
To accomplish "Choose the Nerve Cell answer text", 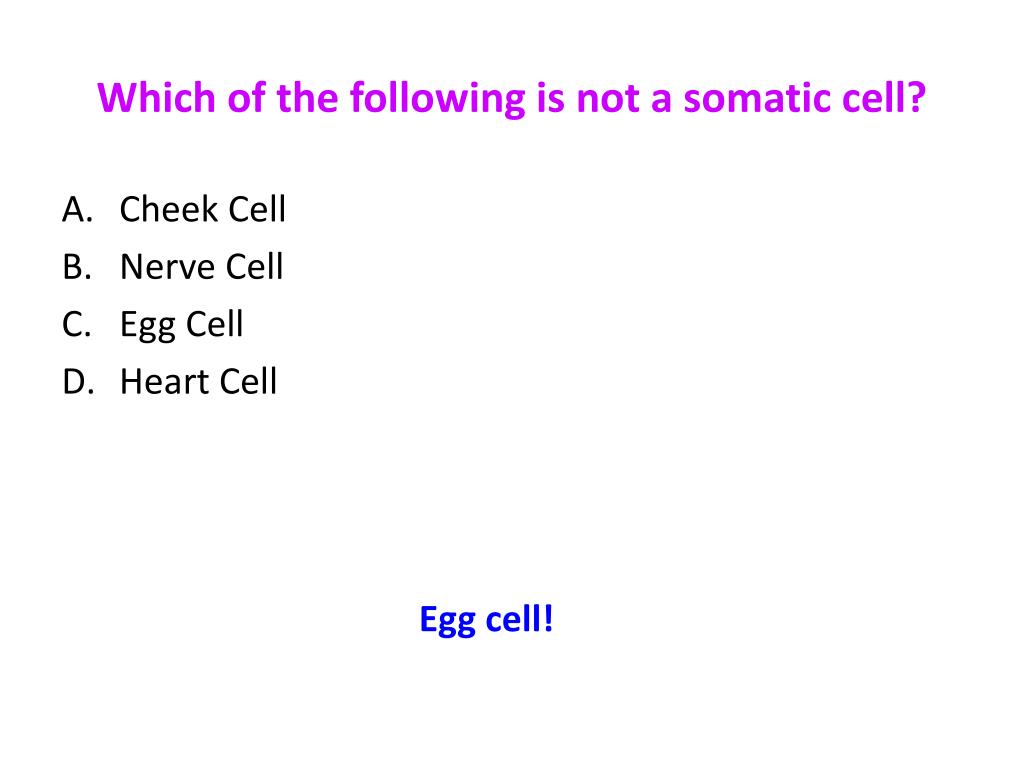I will pyautogui.click(x=202, y=267).
